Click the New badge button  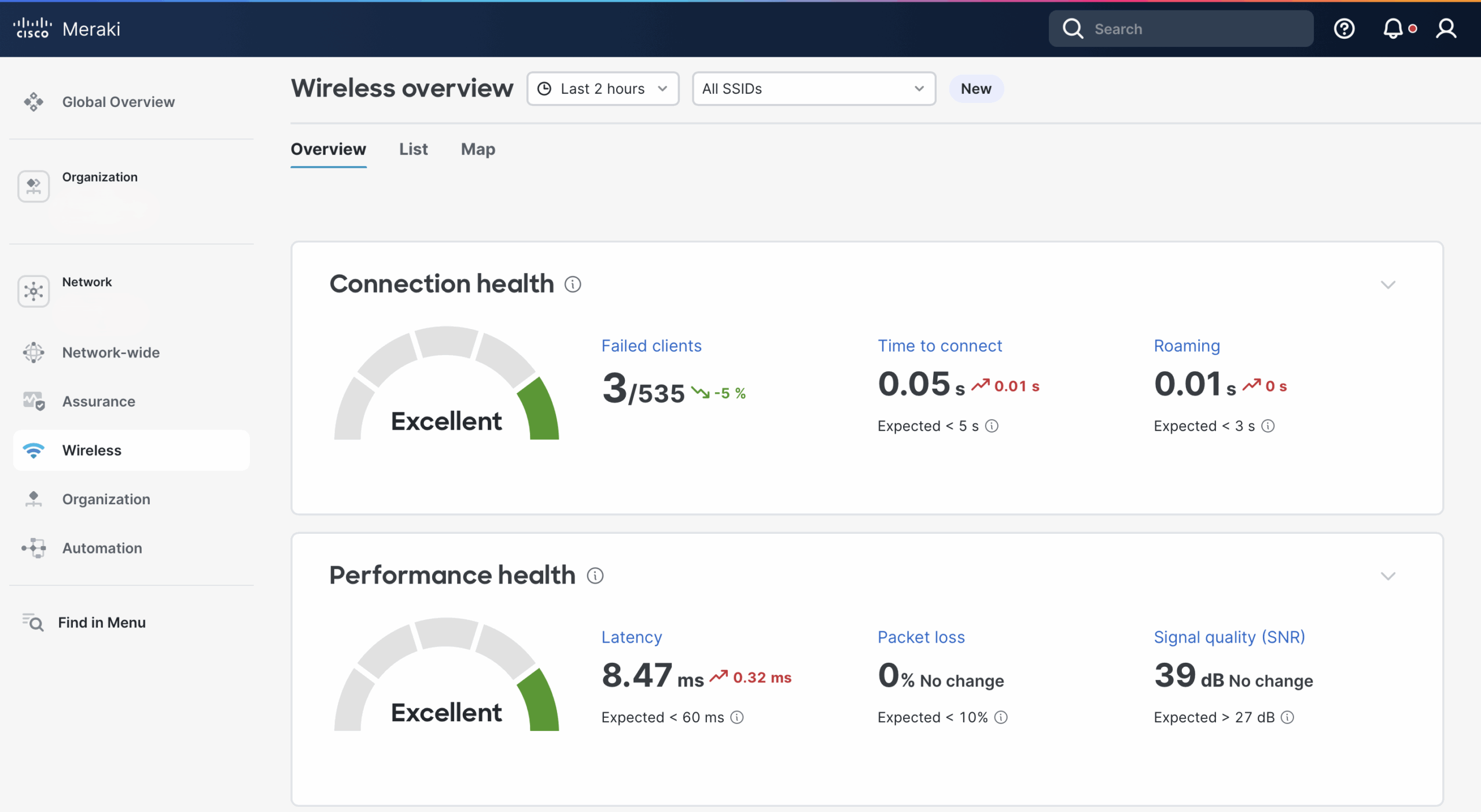click(x=976, y=88)
